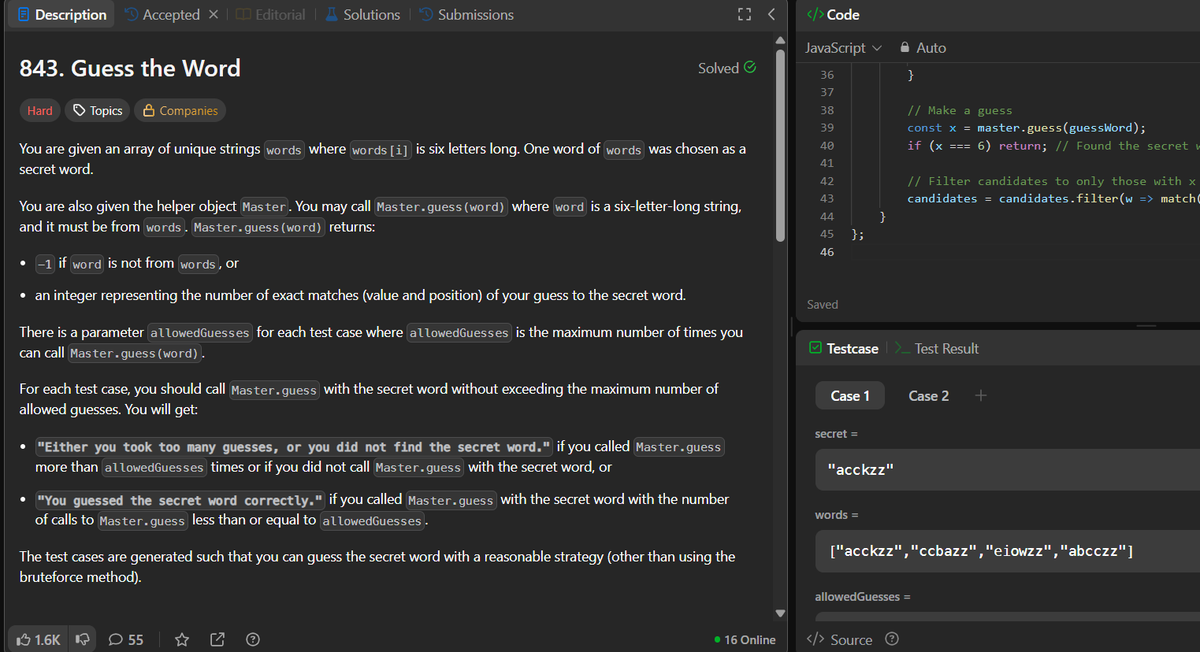The width and height of the screenshot is (1200, 652).
Task: Click the Source link at bottom
Action: (839, 639)
